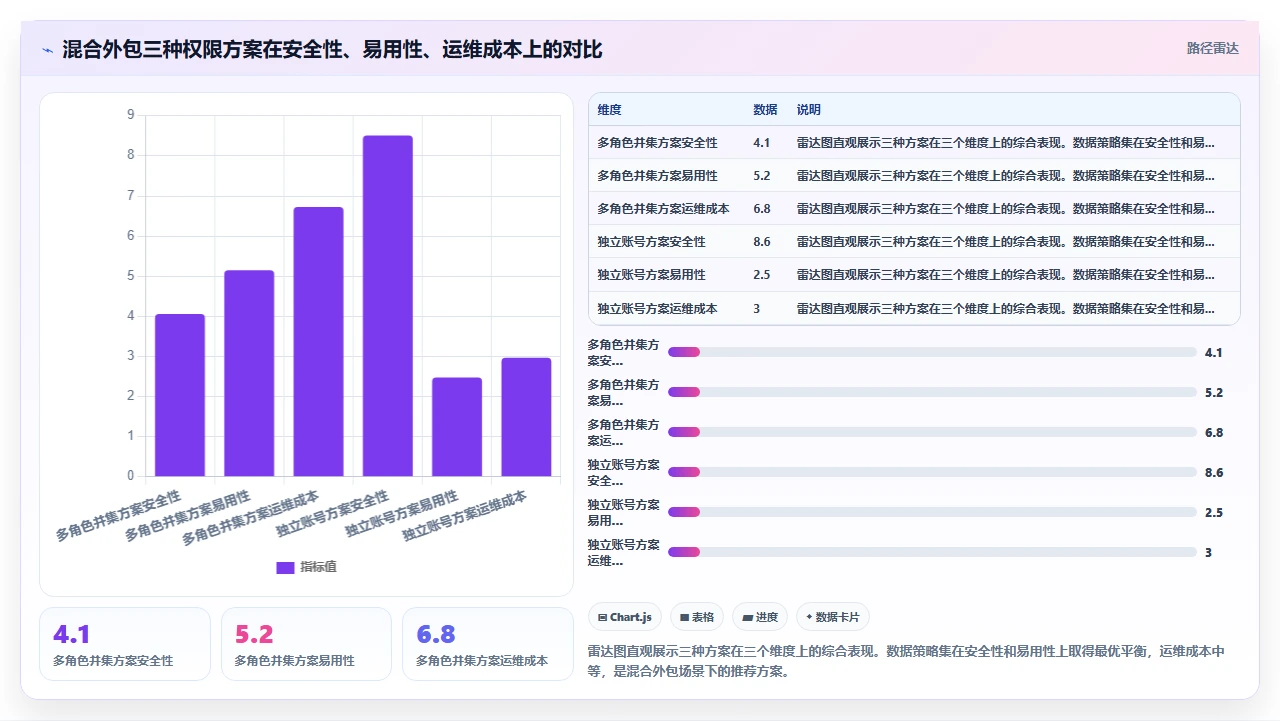Viewport: 1280px width, 721px height.
Task: Click value 8.6 in the table
Action: [762, 242]
